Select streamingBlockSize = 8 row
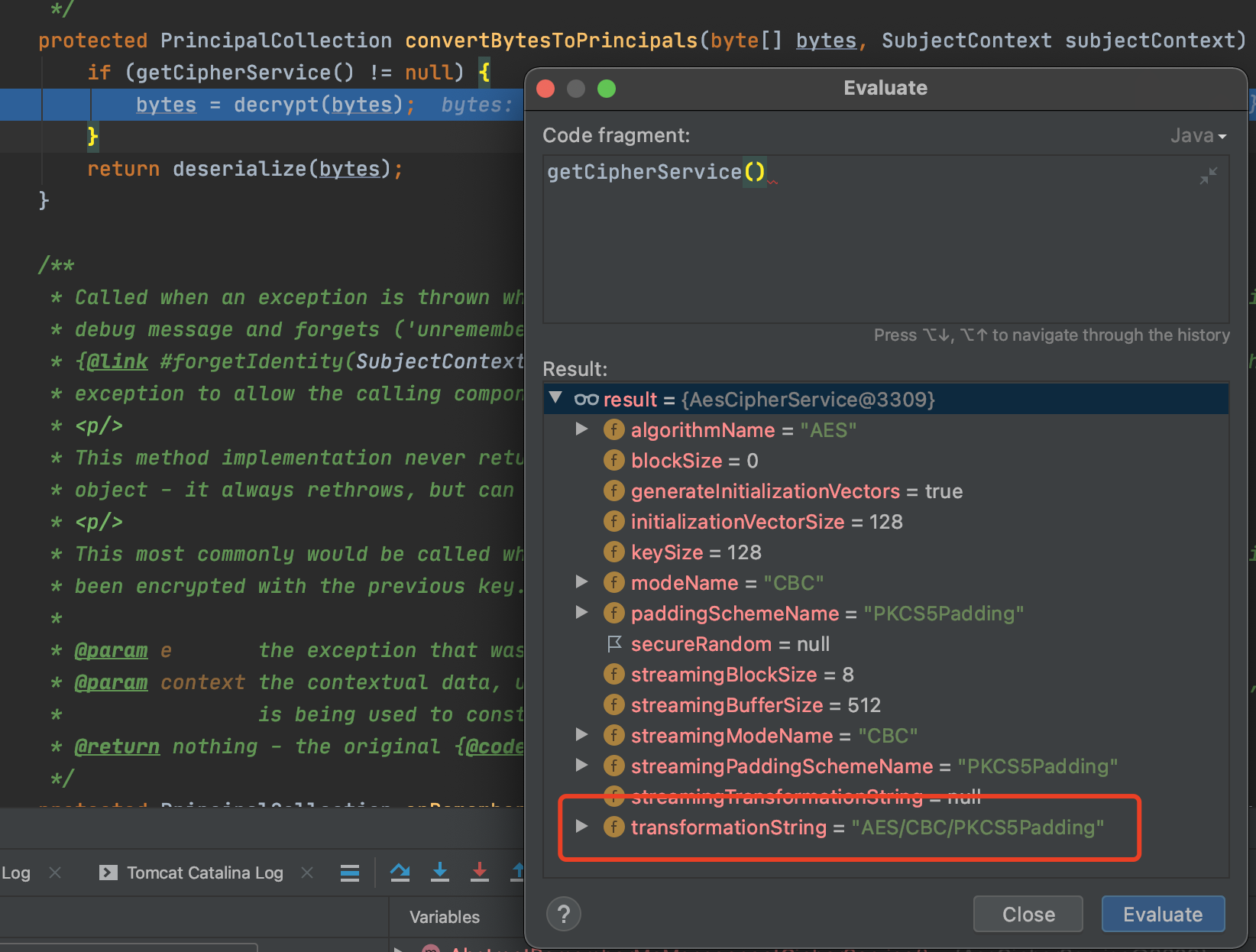 click(885, 675)
